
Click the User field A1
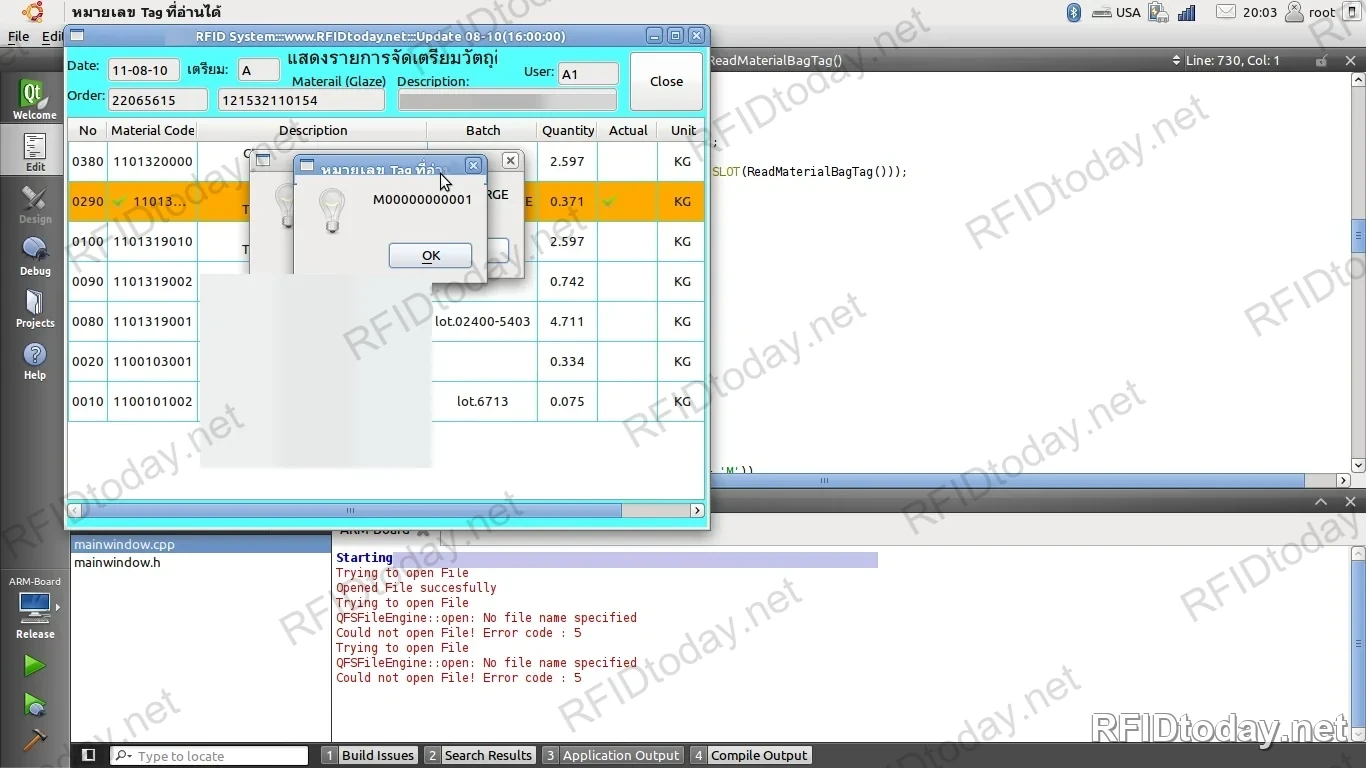[x=588, y=74]
